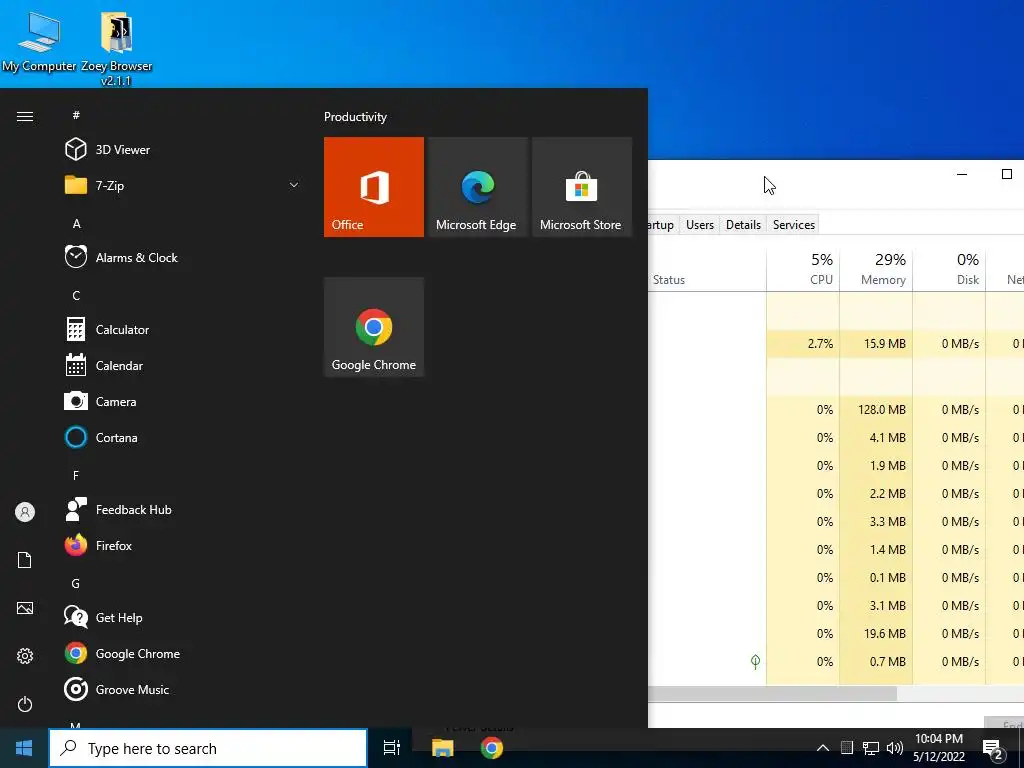Open File Explorer from the taskbar
The width and height of the screenshot is (1024, 768).
click(442, 748)
